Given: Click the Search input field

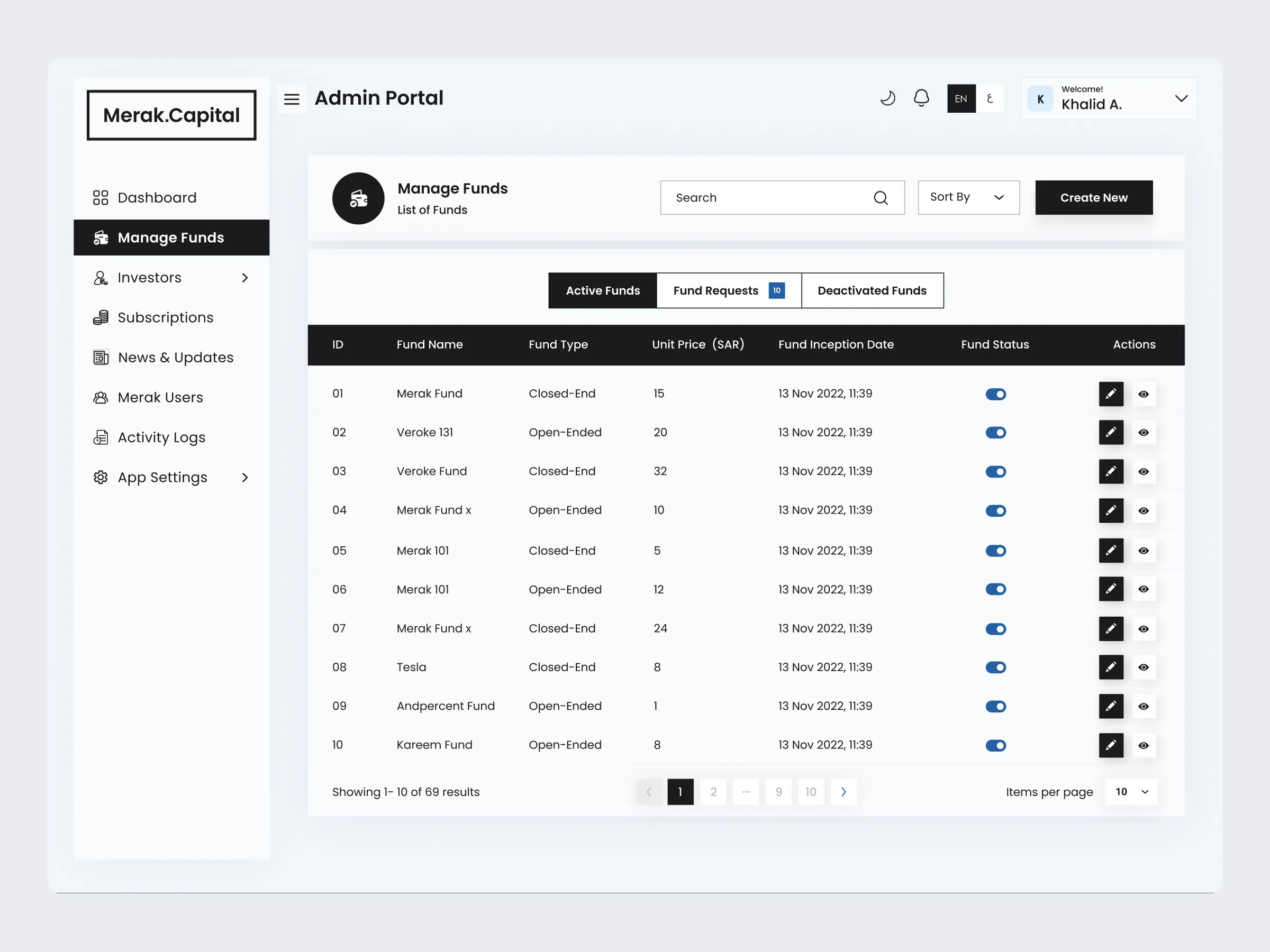Looking at the screenshot, I should tap(782, 197).
